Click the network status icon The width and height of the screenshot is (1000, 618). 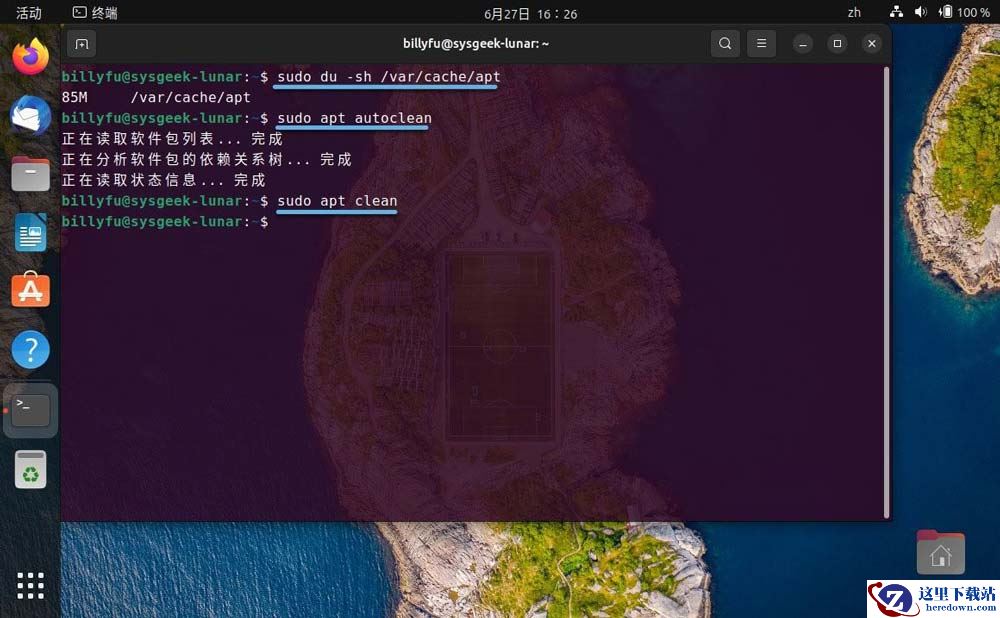coord(896,12)
